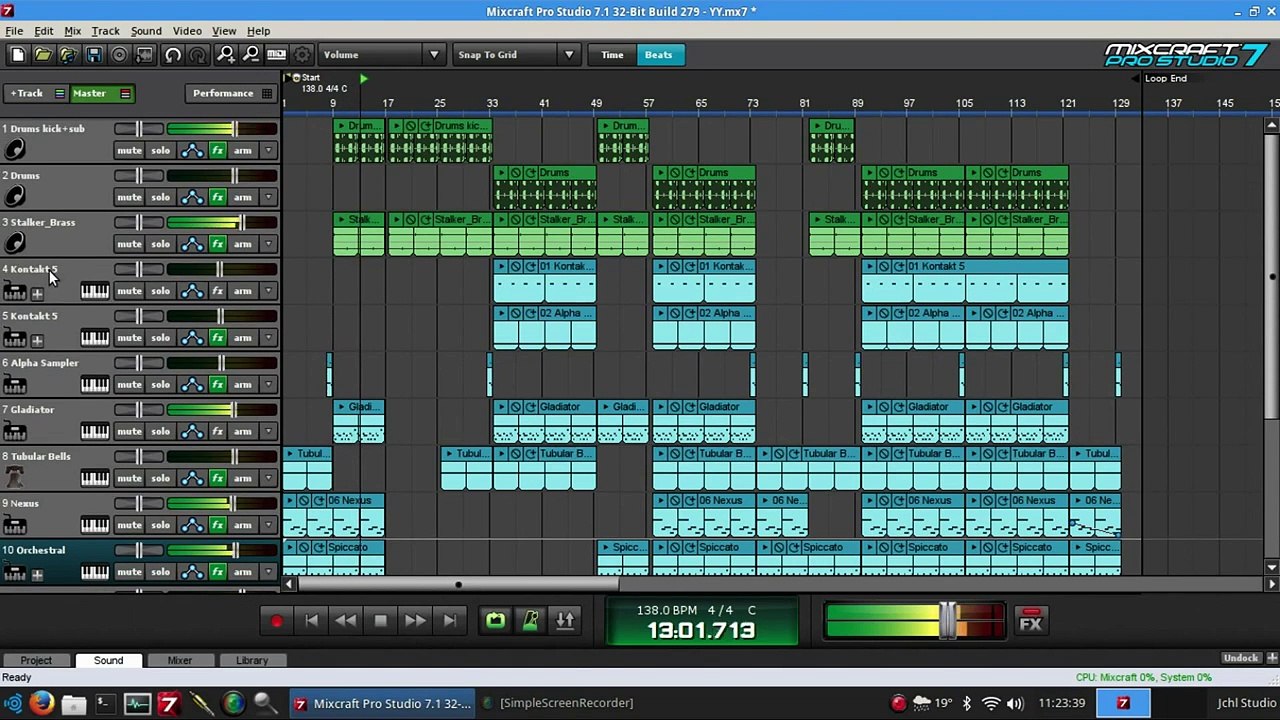This screenshot has height=720, width=1280.
Task: Adjust the pan slider on Drums kick+sub track
Action: pyautogui.click(x=139, y=128)
